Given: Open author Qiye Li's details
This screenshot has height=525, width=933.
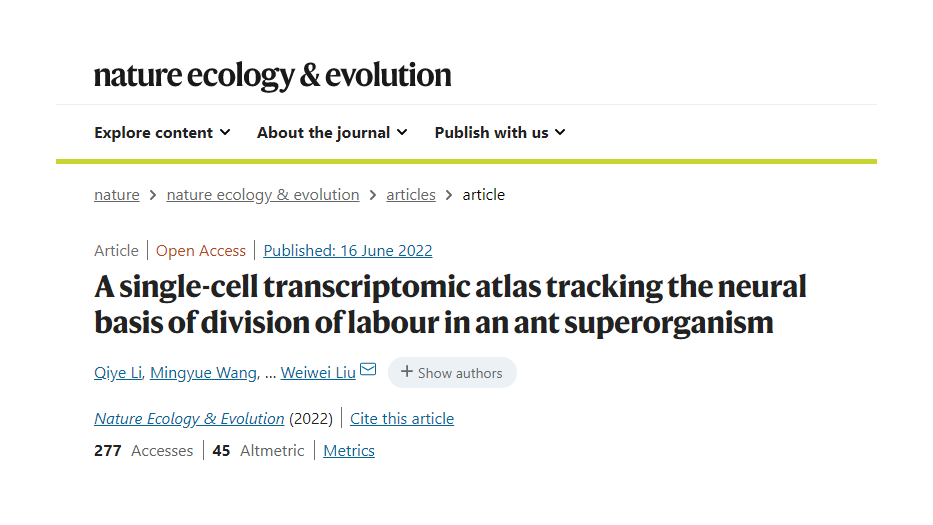Looking at the screenshot, I should pos(118,373).
